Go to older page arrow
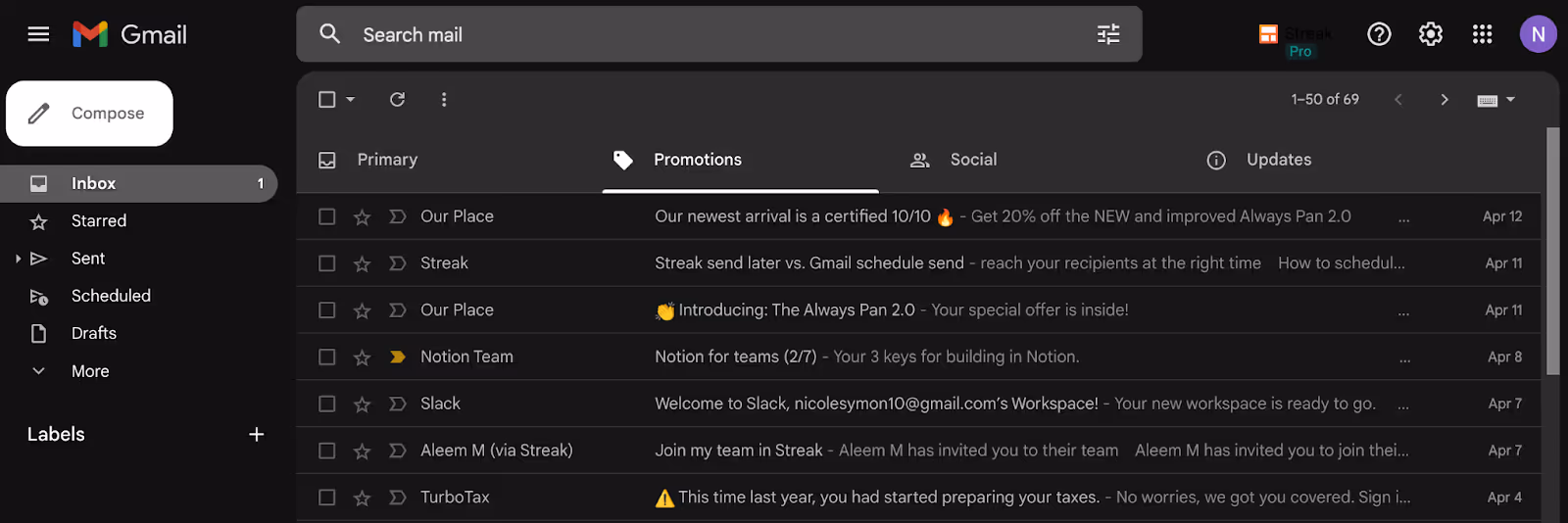 pos(1444,99)
